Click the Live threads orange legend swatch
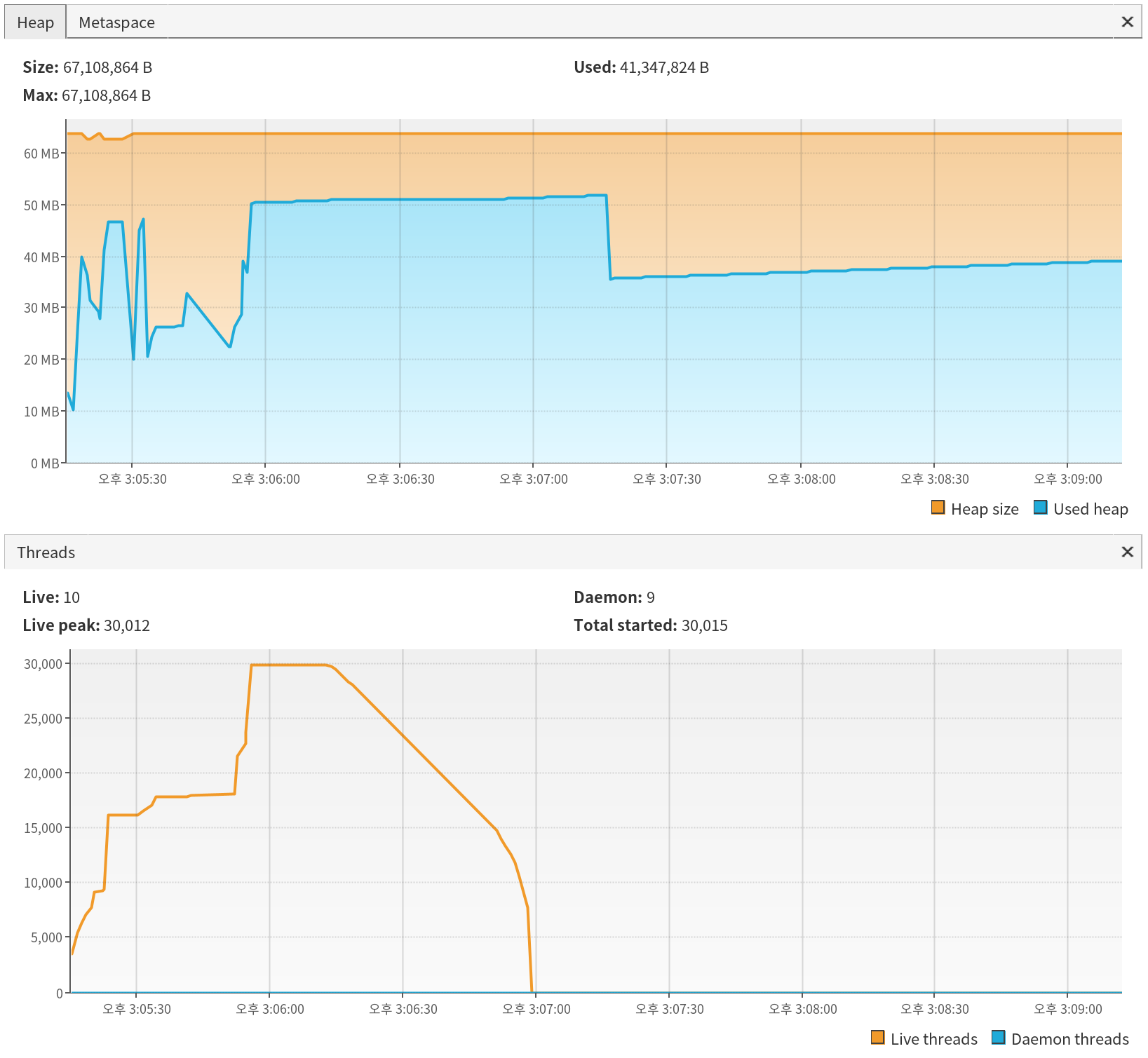The width and height of the screenshot is (1148, 1058). 877,1038
